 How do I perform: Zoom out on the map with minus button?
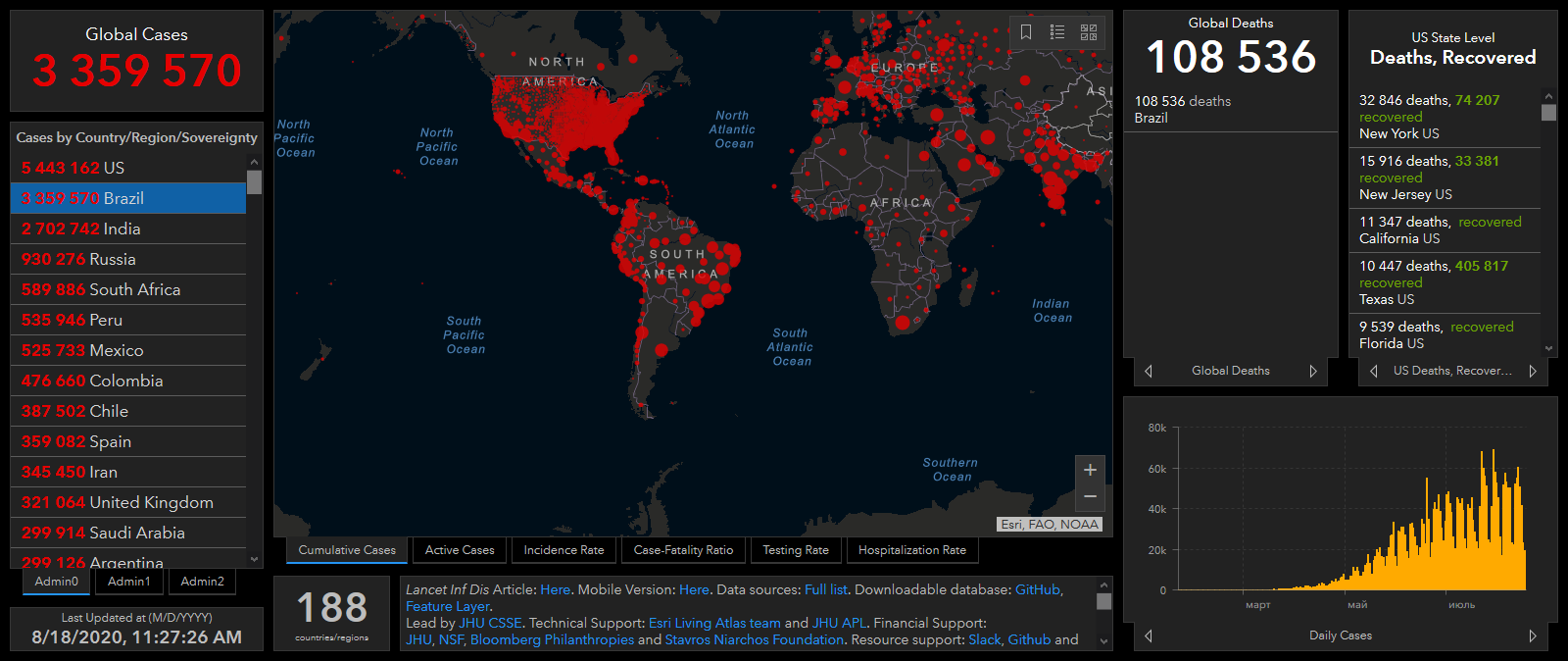tap(1090, 497)
